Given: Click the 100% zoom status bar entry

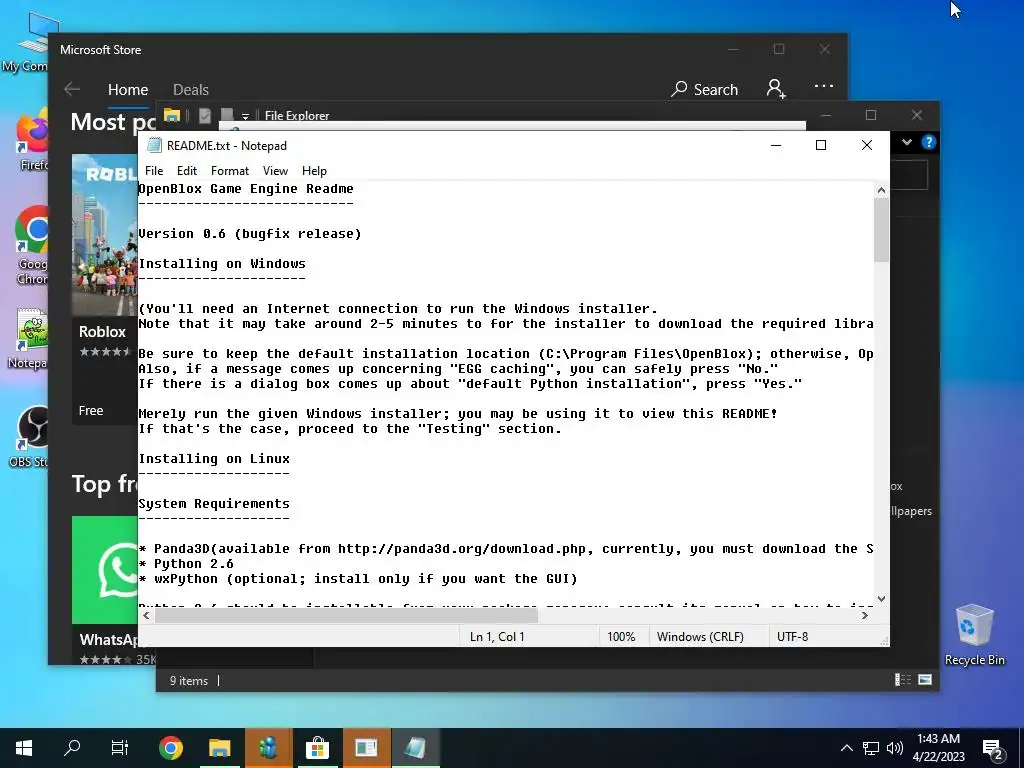Looking at the screenshot, I should point(621,637).
